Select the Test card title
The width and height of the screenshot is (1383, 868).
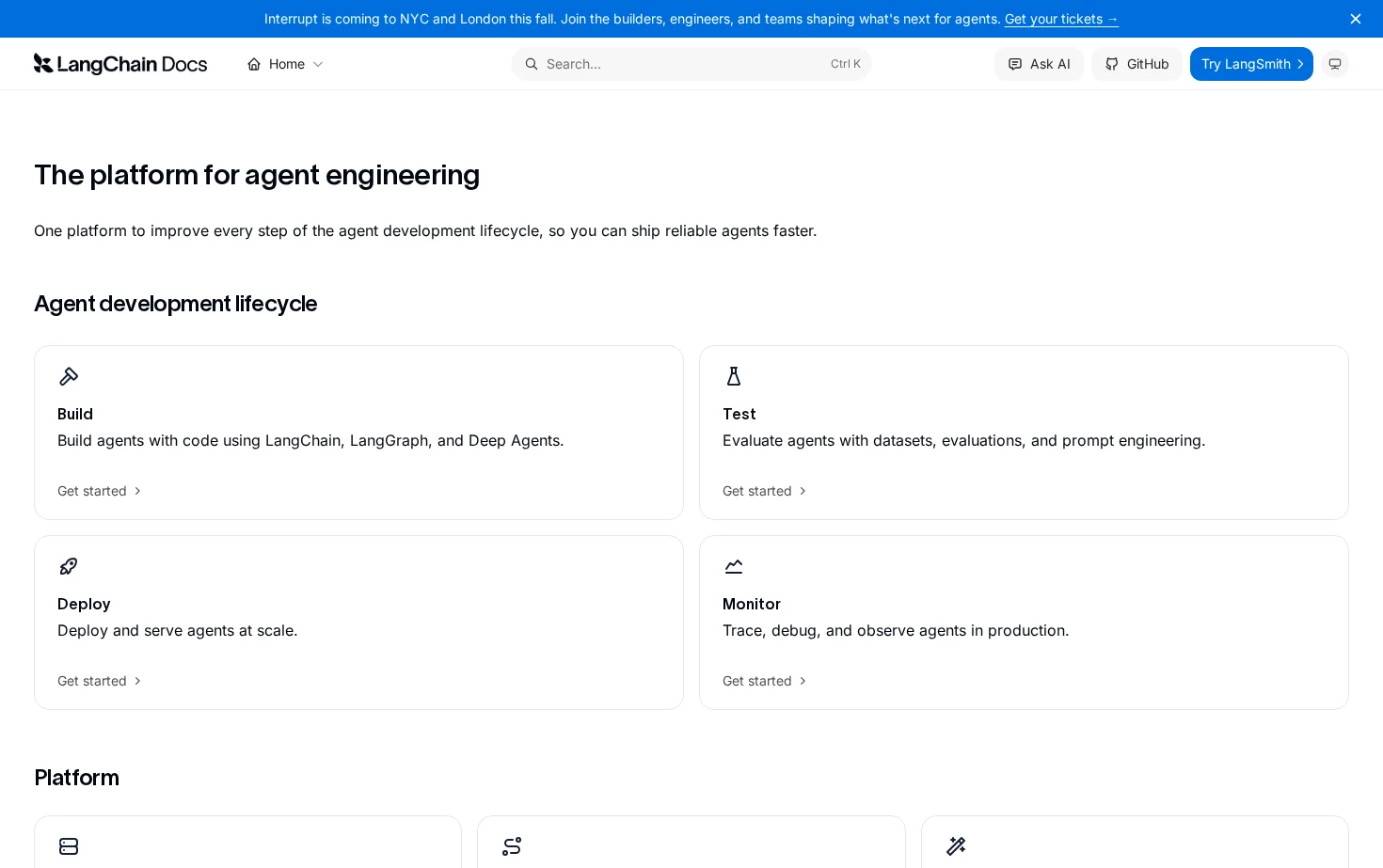click(x=739, y=414)
